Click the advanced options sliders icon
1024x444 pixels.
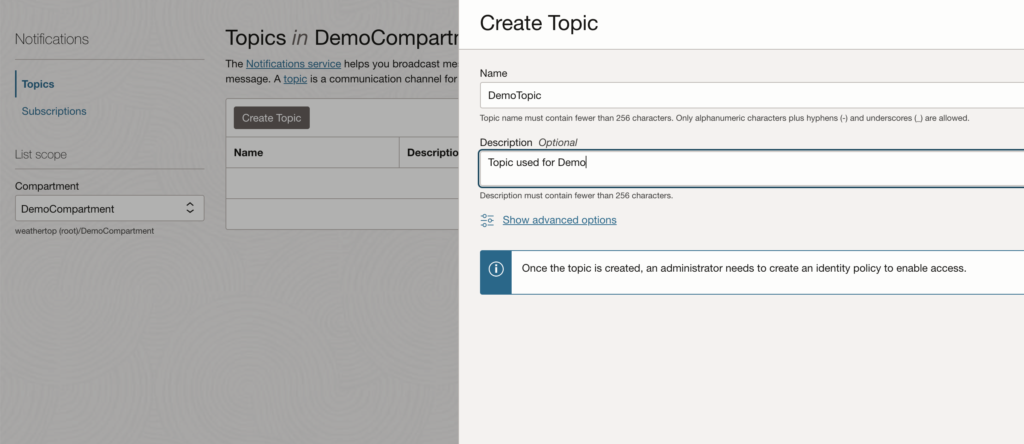pos(487,220)
